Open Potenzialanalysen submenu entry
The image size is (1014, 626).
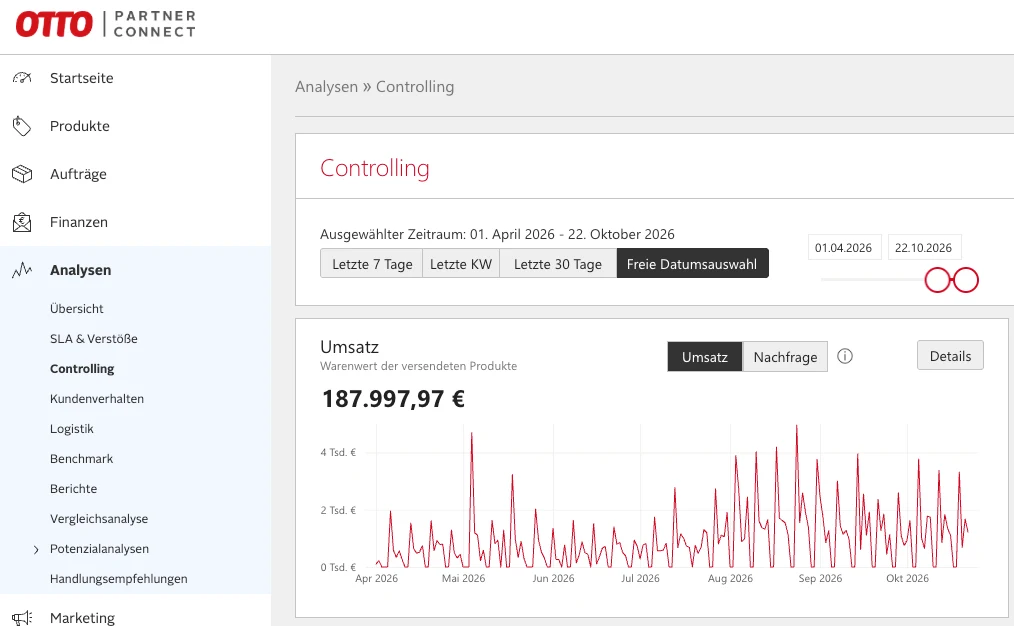[100, 548]
